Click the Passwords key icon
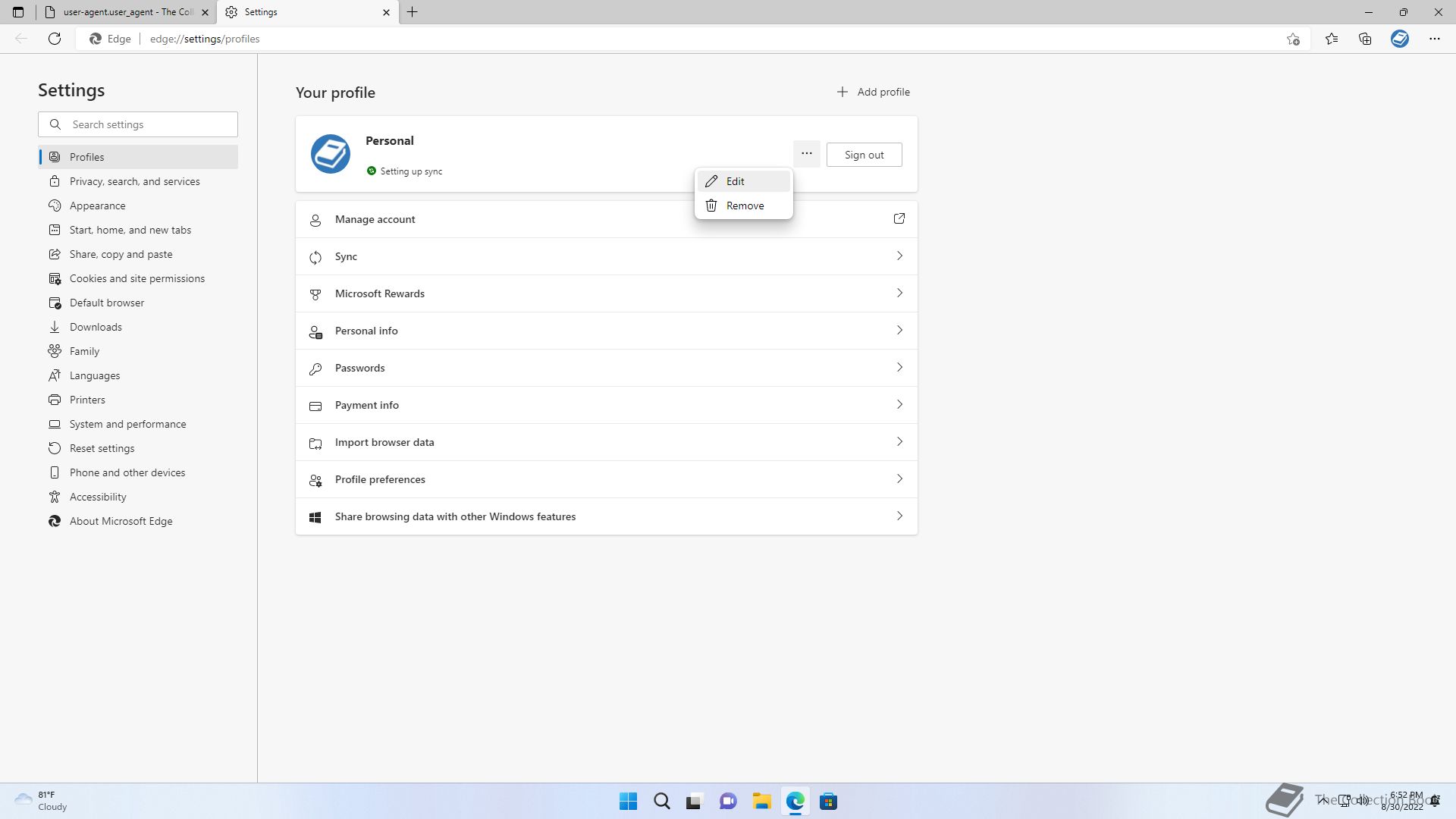The width and height of the screenshot is (1456, 819). point(315,369)
